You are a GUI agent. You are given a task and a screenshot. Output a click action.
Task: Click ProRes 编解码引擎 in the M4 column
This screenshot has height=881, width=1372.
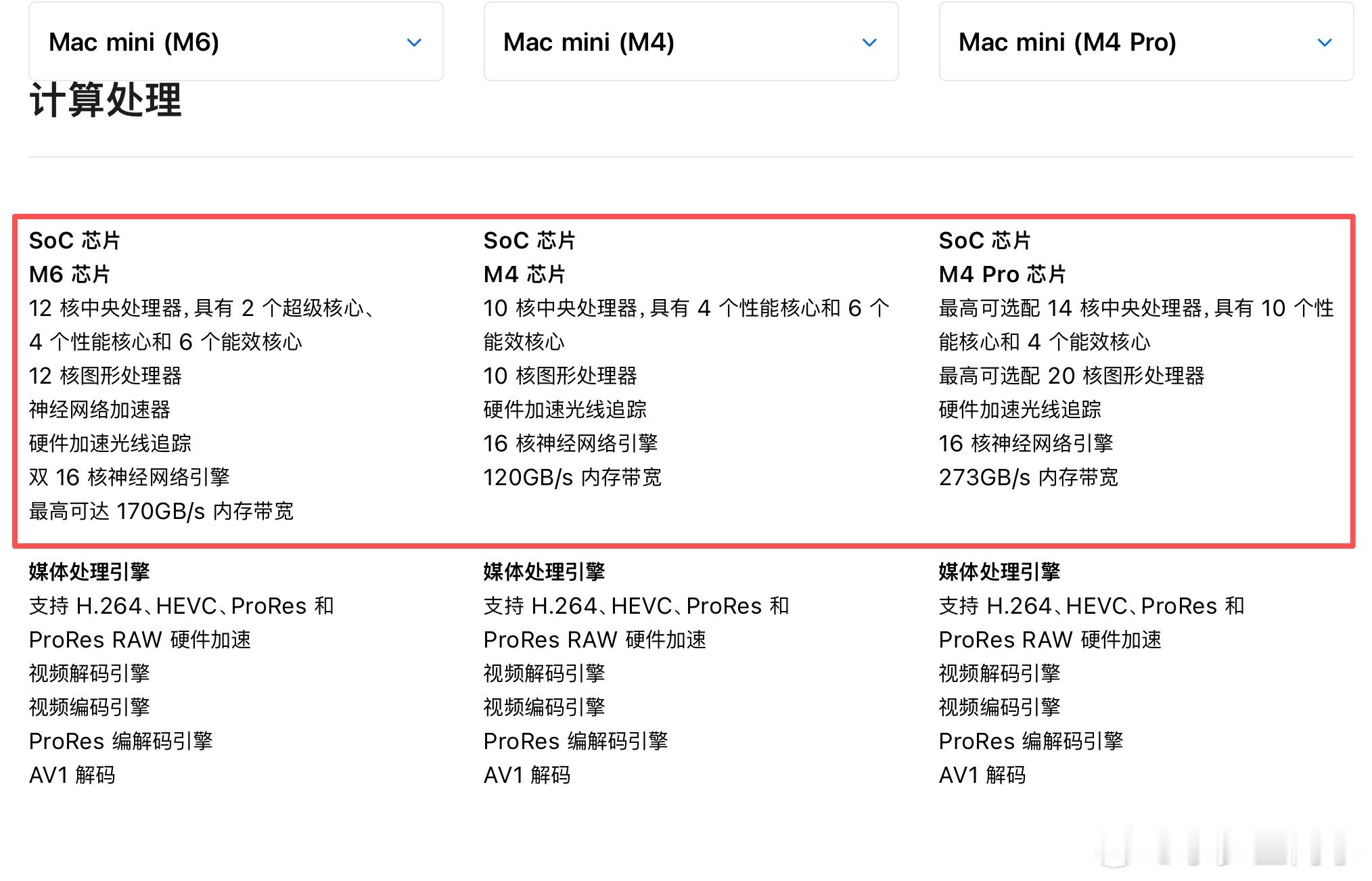(576, 741)
